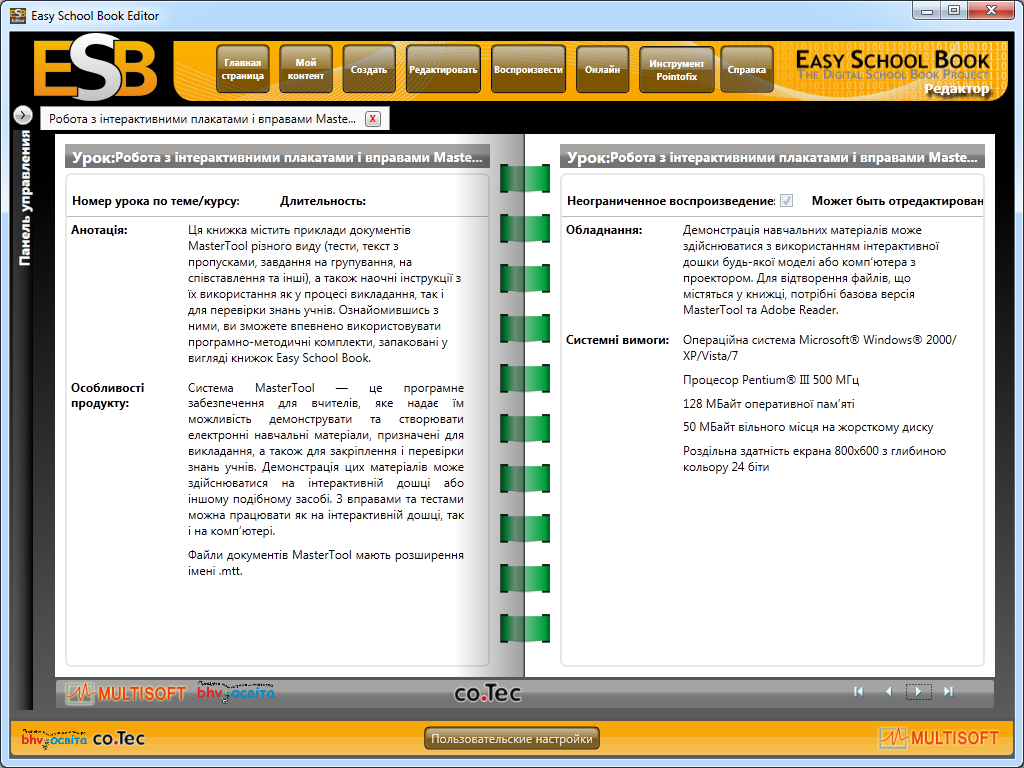Click the Процесор Pentium III 500 МГц line
Viewport: 1024px width, 768px height.
pyautogui.click(x=771, y=379)
